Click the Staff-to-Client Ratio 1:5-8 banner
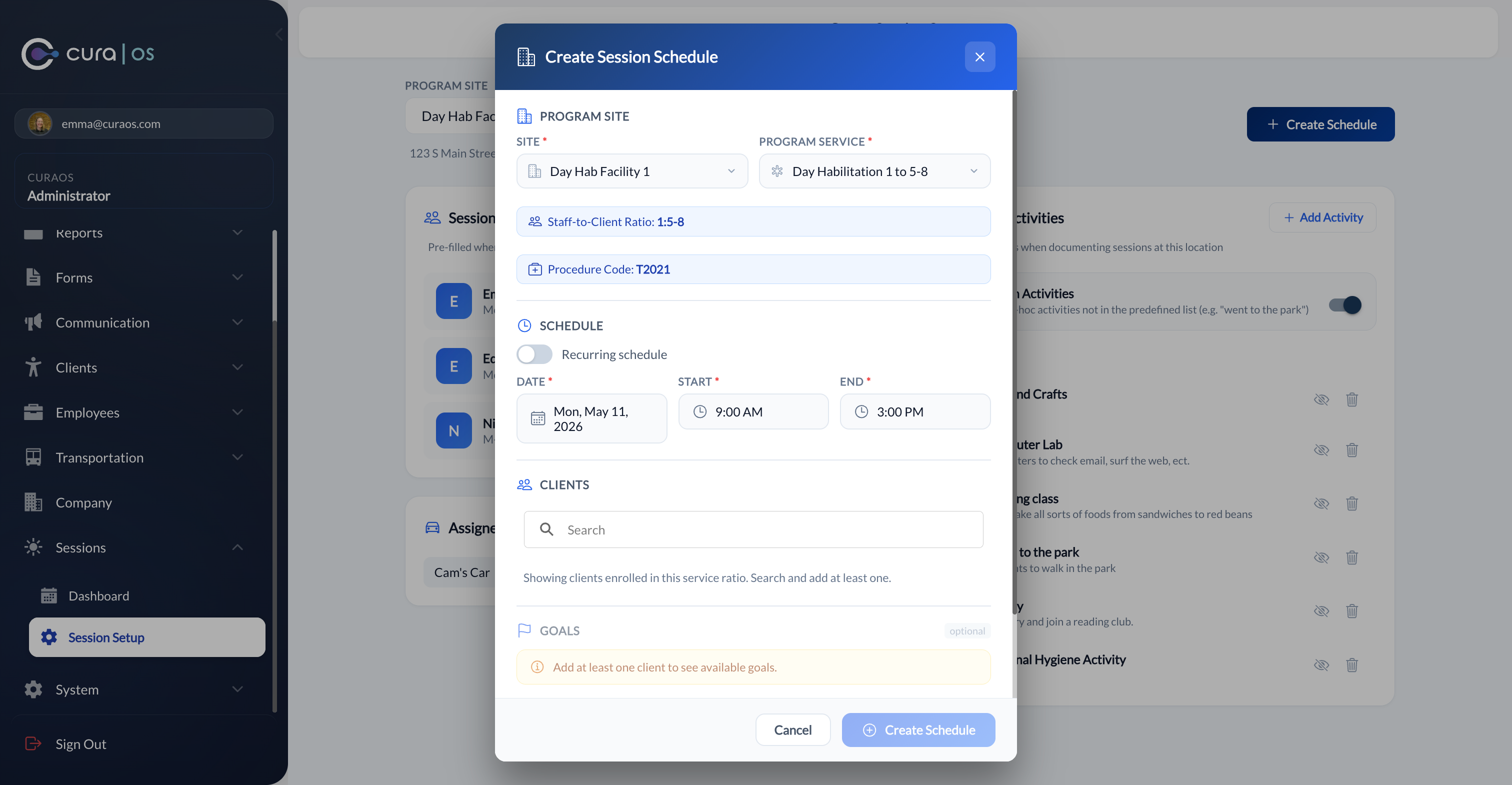 point(753,221)
